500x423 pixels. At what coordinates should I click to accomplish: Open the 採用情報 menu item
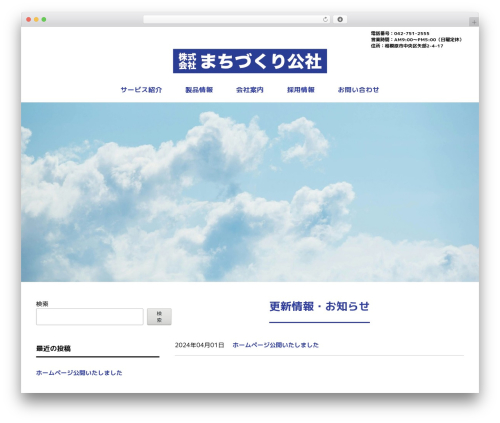(x=301, y=90)
